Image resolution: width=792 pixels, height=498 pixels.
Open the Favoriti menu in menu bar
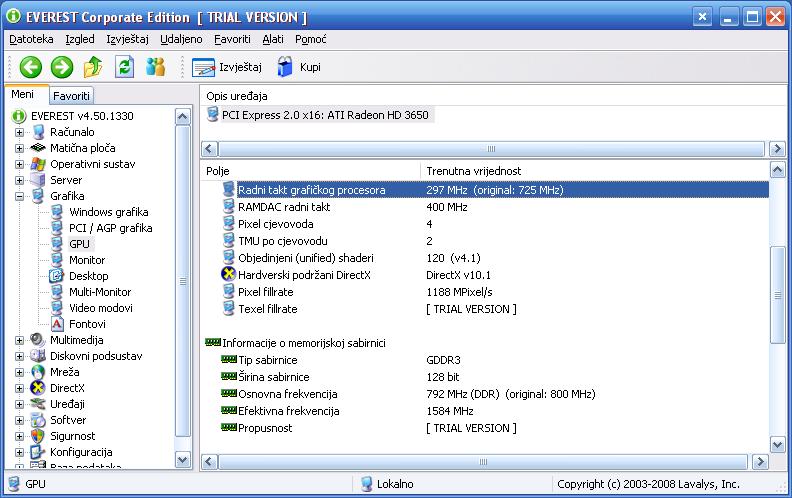[x=232, y=39]
